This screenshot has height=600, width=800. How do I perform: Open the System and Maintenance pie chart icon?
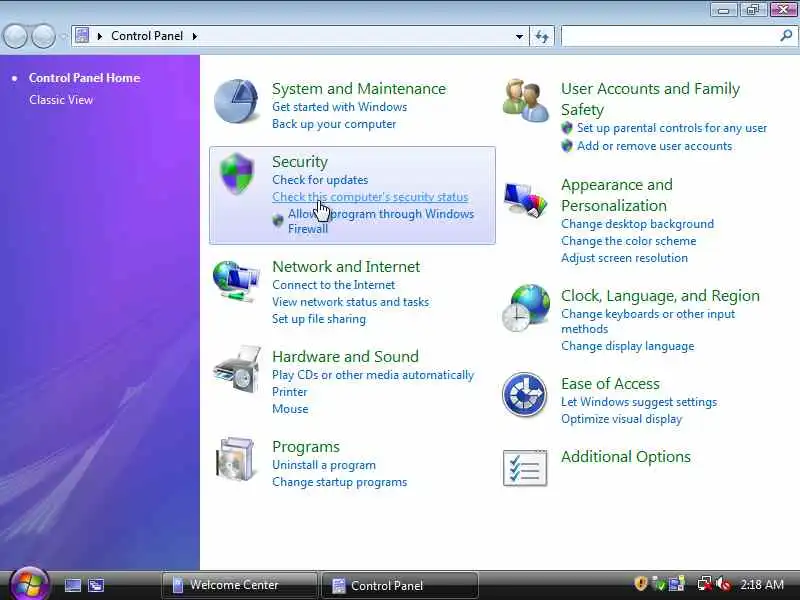pyautogui.click(x=236, y=101)
